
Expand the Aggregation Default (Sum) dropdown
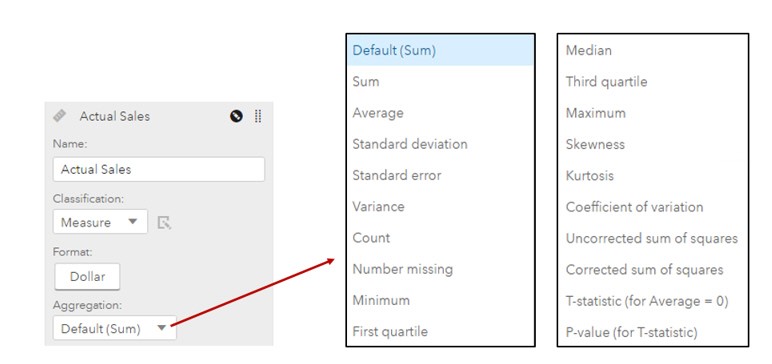click(x=114, y=328)
